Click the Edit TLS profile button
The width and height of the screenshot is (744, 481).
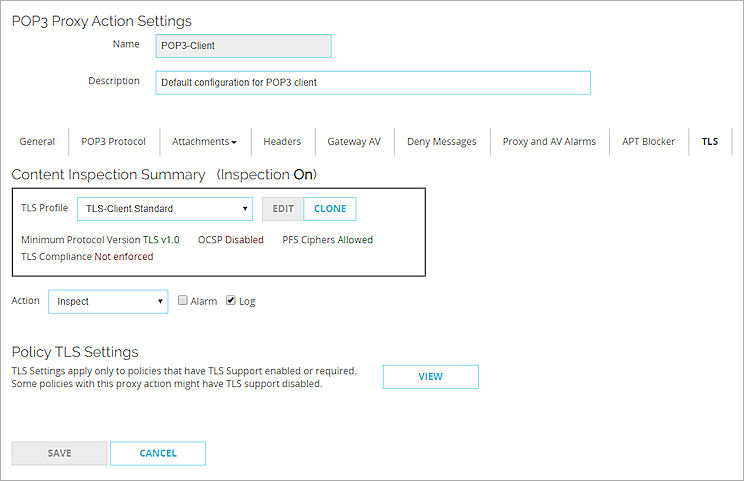(x=283, y=209)
